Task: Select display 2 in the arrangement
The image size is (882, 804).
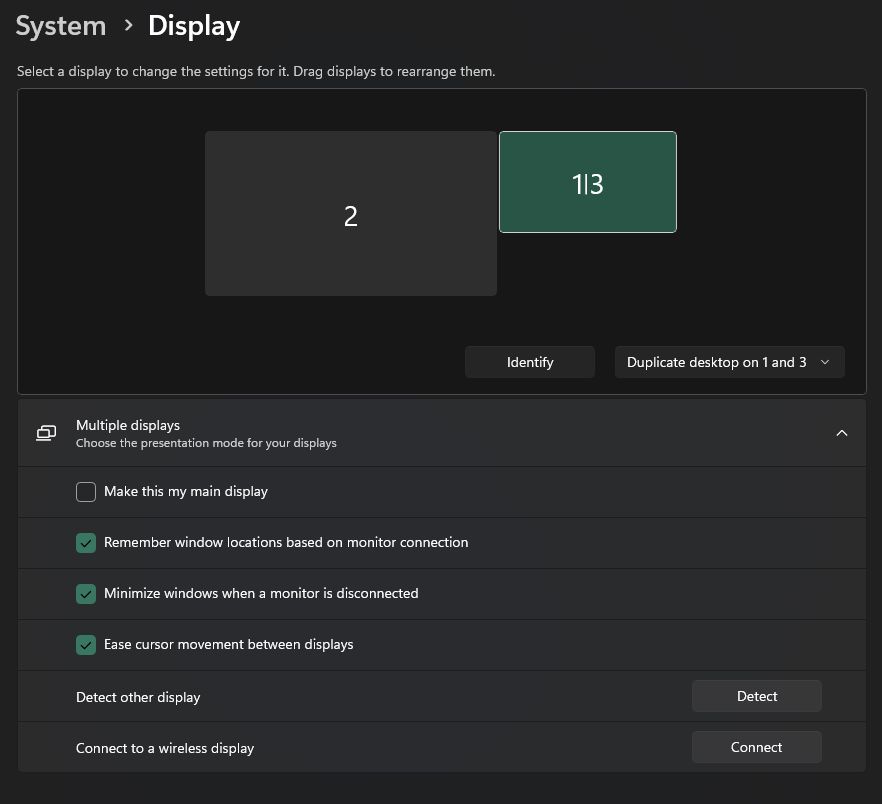Action: tap(350, 214)
